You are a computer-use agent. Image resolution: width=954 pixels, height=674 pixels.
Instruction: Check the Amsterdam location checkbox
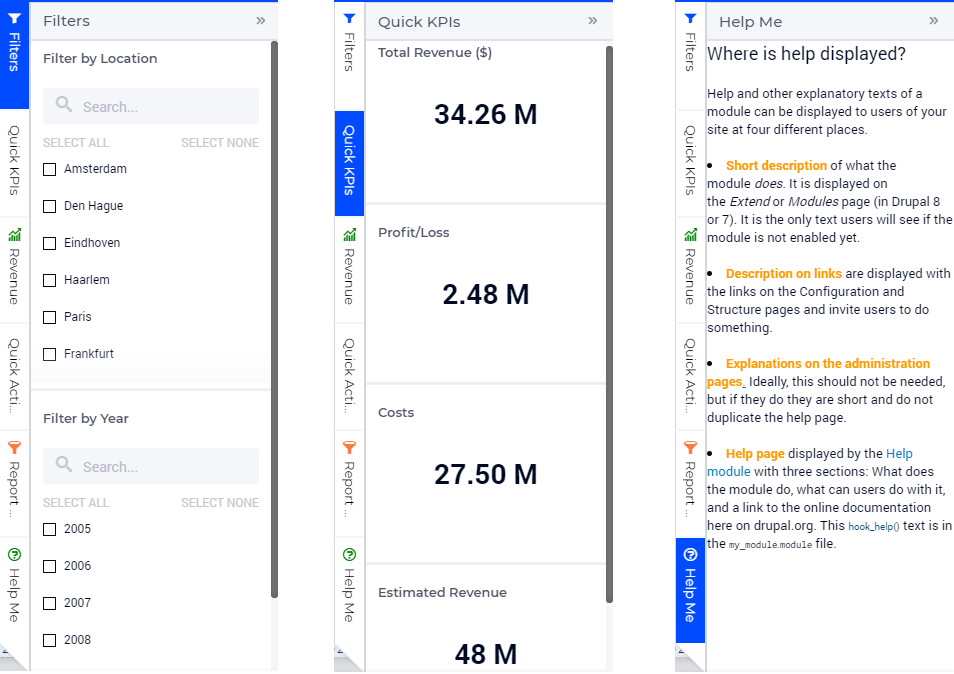coord(48,169)
